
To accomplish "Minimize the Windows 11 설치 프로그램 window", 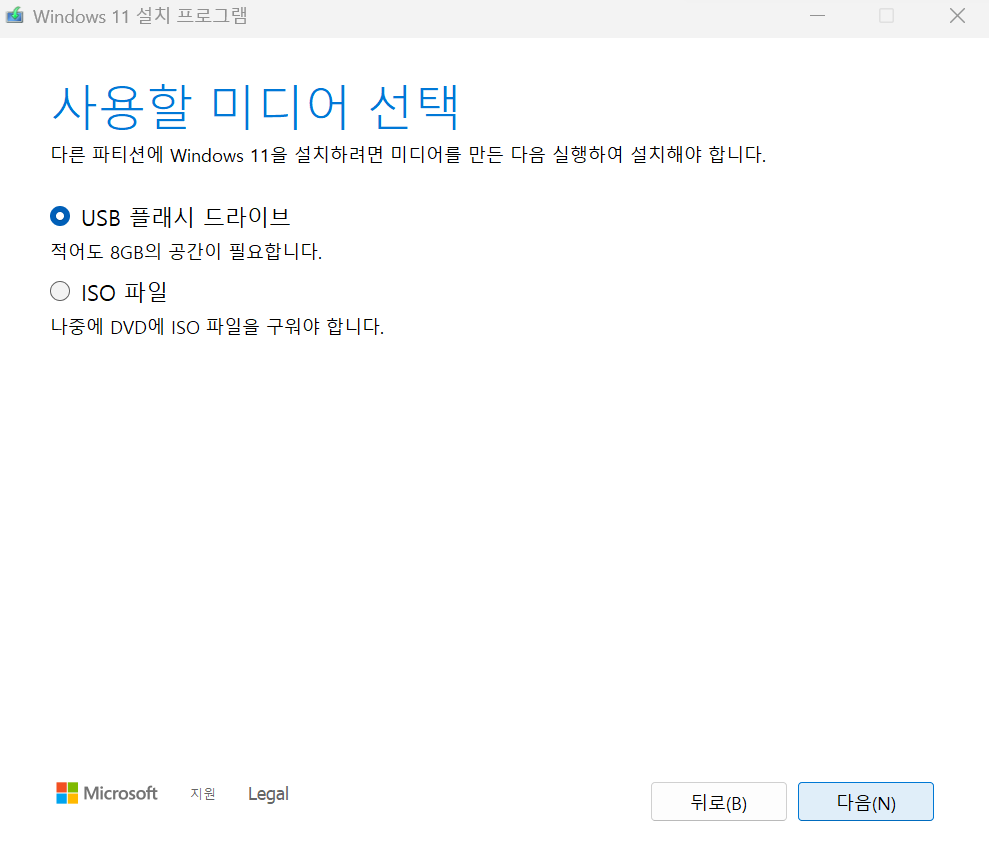I will (817, 16).
